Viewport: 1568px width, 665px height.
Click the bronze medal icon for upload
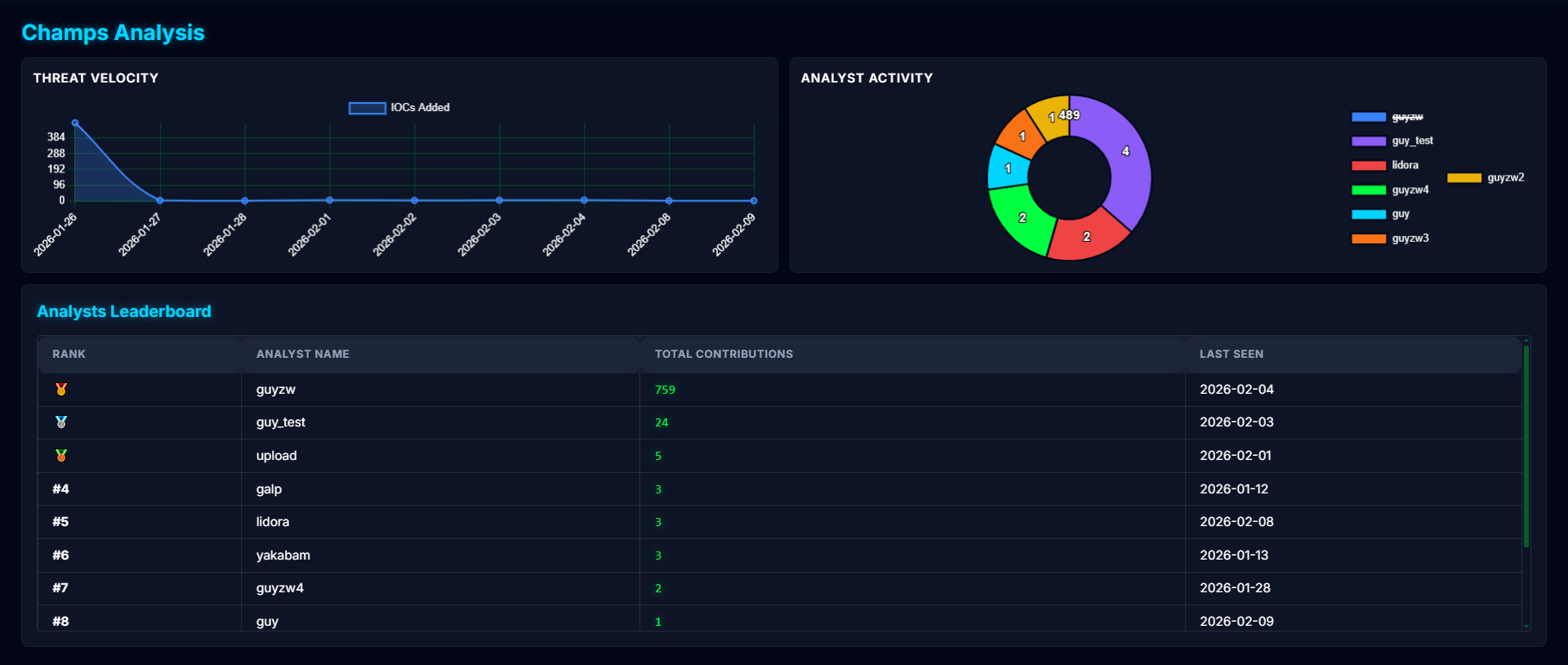point(61,456)
